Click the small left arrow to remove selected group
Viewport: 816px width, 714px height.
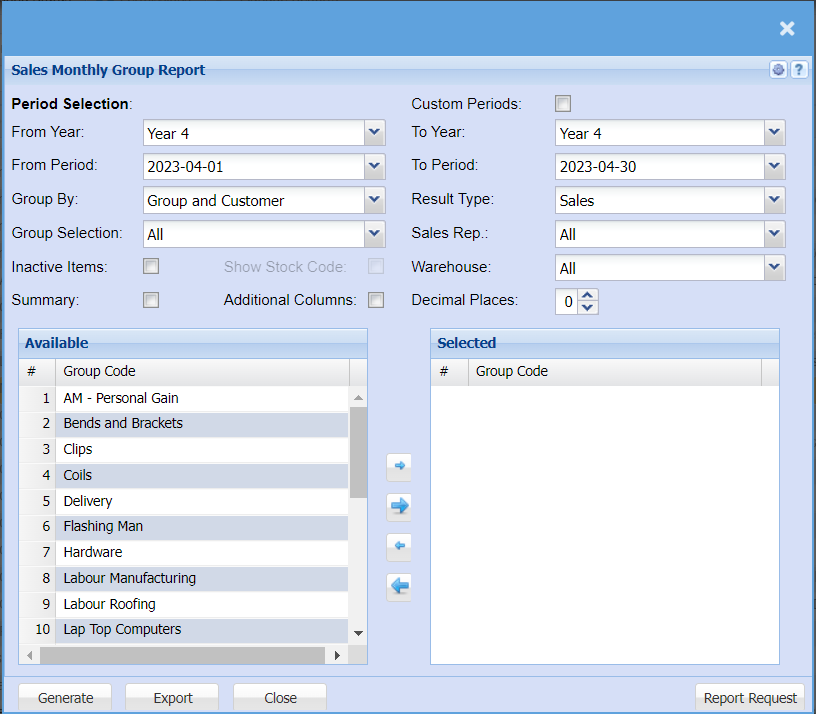399,547
